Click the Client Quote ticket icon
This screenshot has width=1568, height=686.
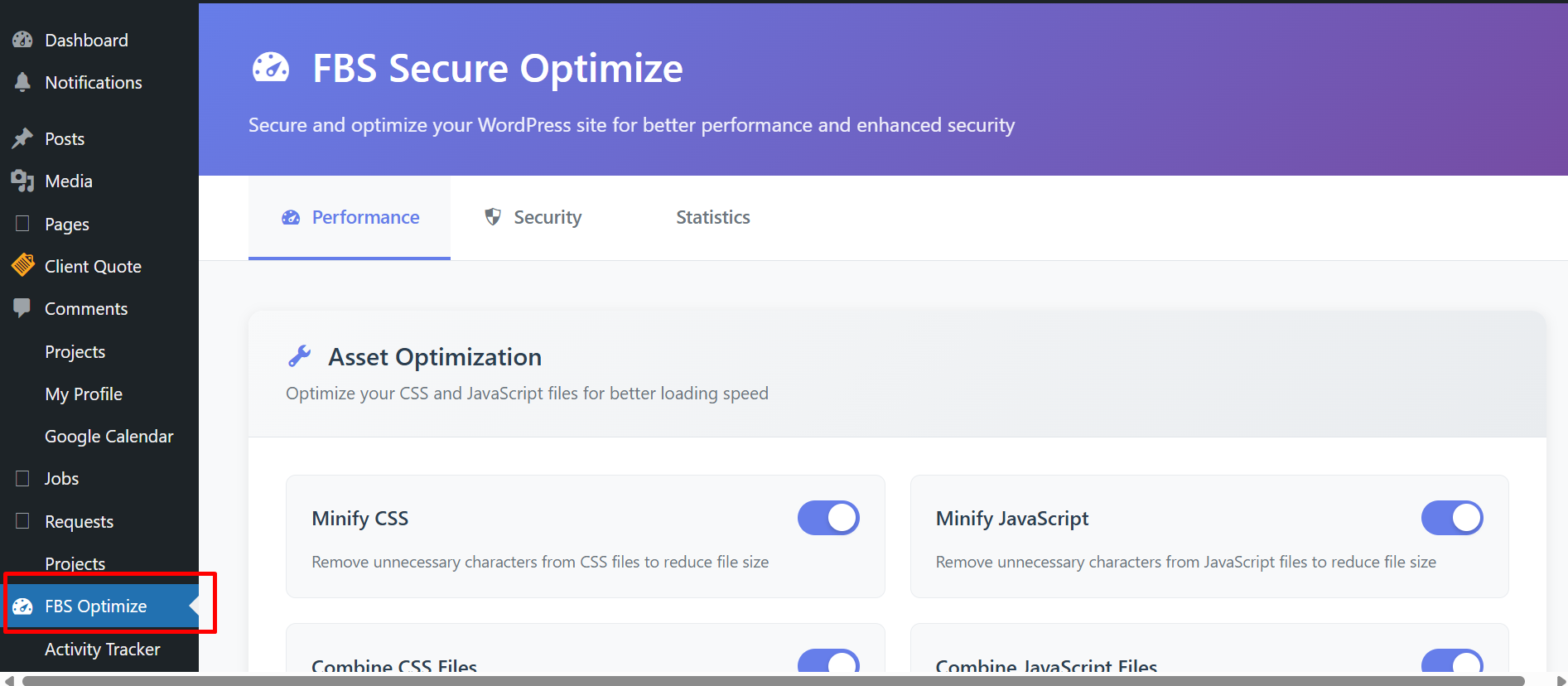22,266
